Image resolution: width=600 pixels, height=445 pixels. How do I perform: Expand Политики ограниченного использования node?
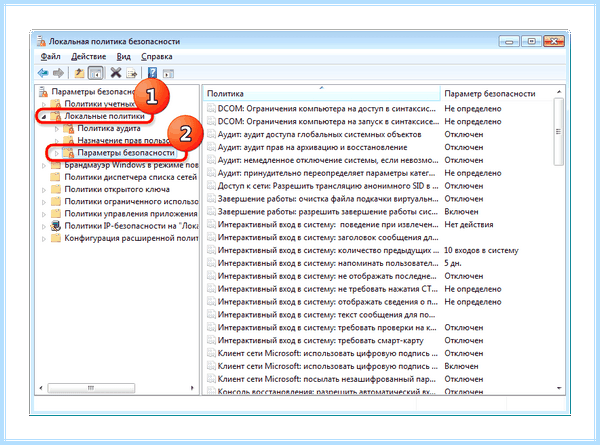44,202
